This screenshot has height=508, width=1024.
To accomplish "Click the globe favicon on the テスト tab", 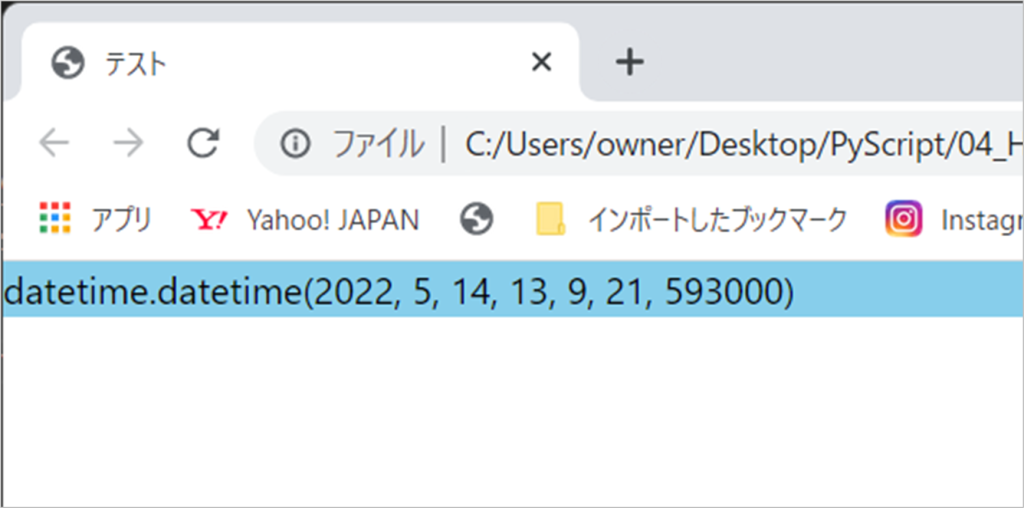I will [x=67, y=64].
